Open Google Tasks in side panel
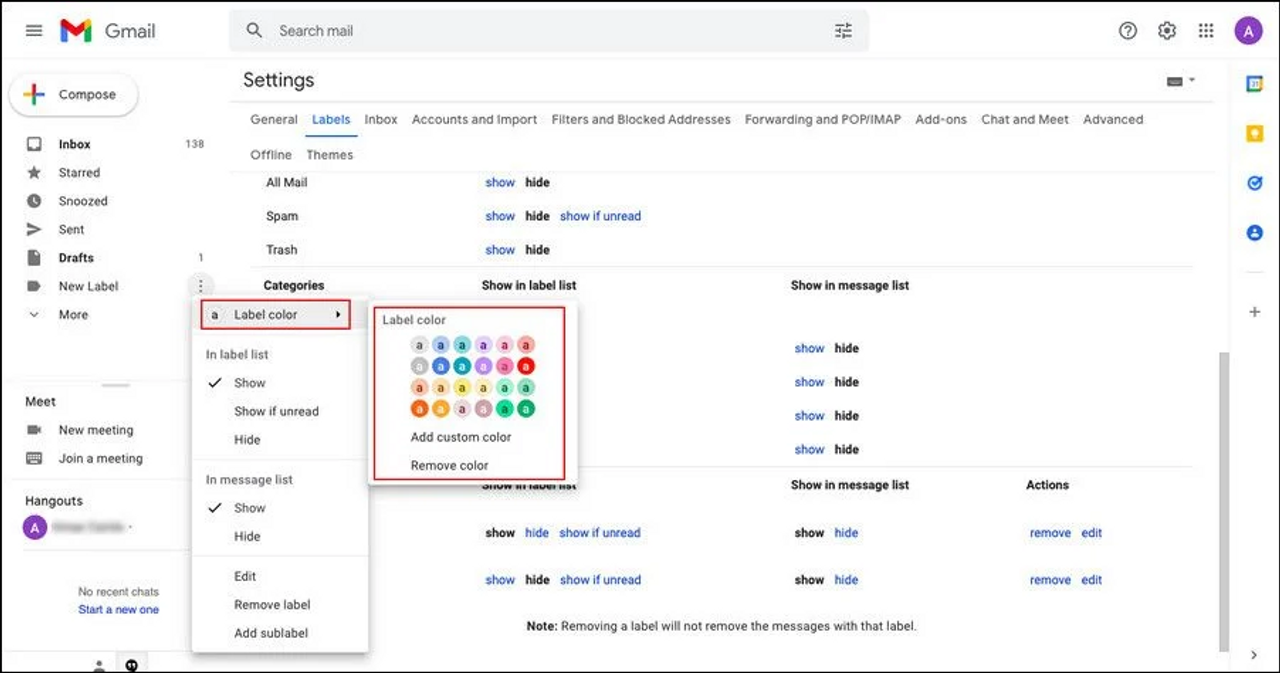 coord(1254,183)
